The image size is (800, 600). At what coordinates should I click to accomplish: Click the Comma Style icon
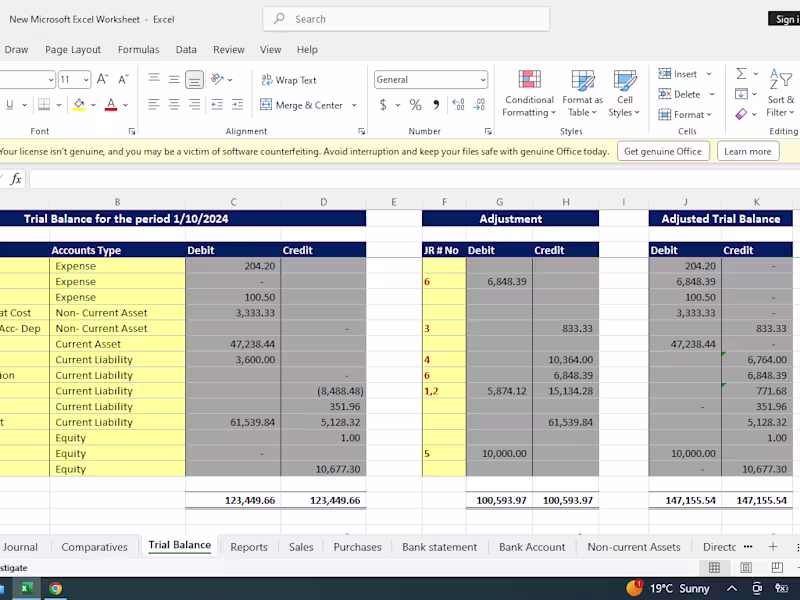(x=436, y=105)
